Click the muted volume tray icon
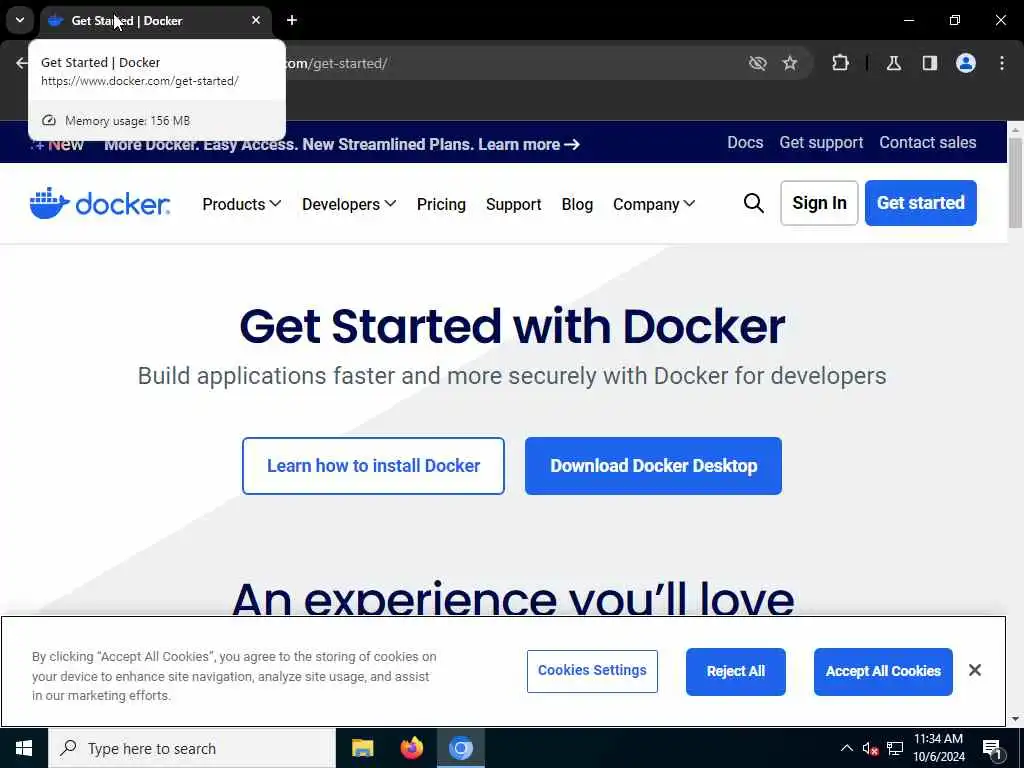The width and height of the screenshot is (1024, 768). point(870,748)
